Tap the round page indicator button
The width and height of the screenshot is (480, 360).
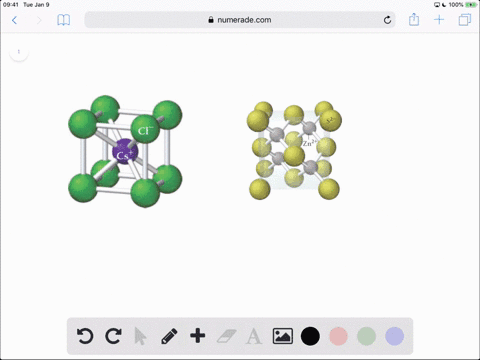coord(19,52)
